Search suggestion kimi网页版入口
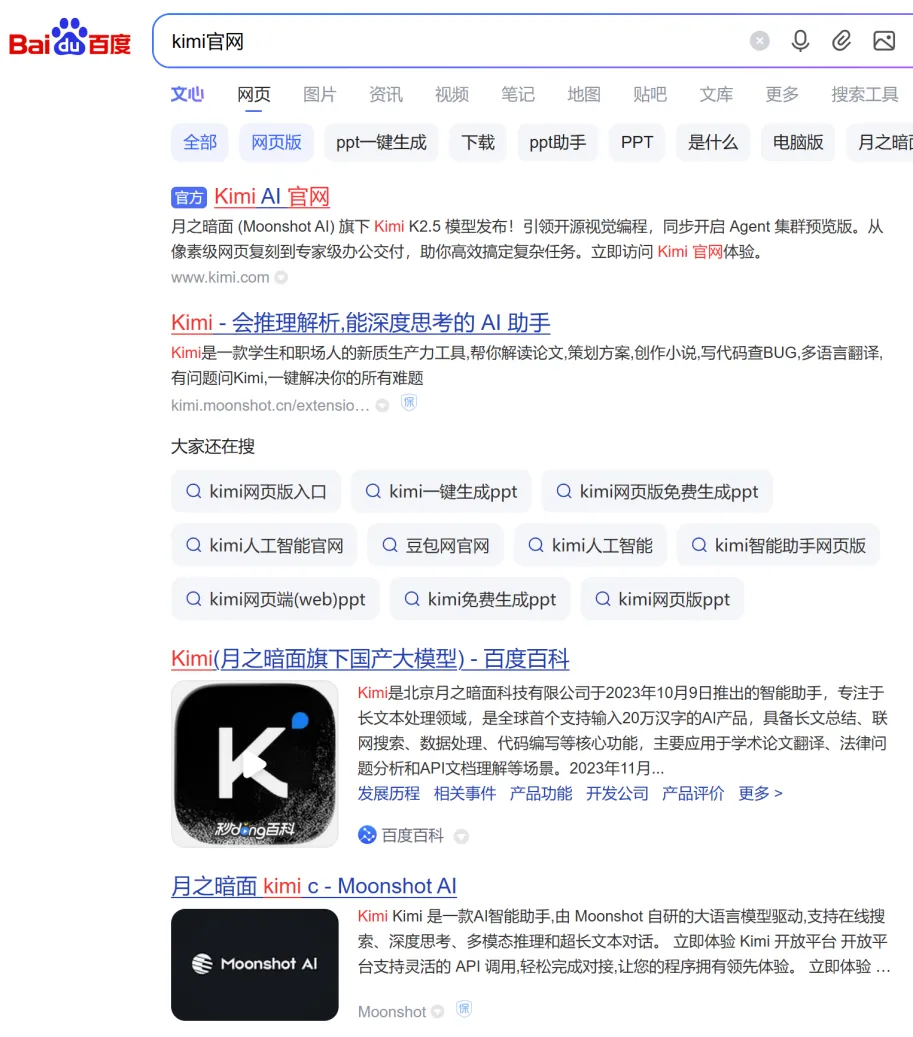 pyautogui.click(x=256, y=491)
